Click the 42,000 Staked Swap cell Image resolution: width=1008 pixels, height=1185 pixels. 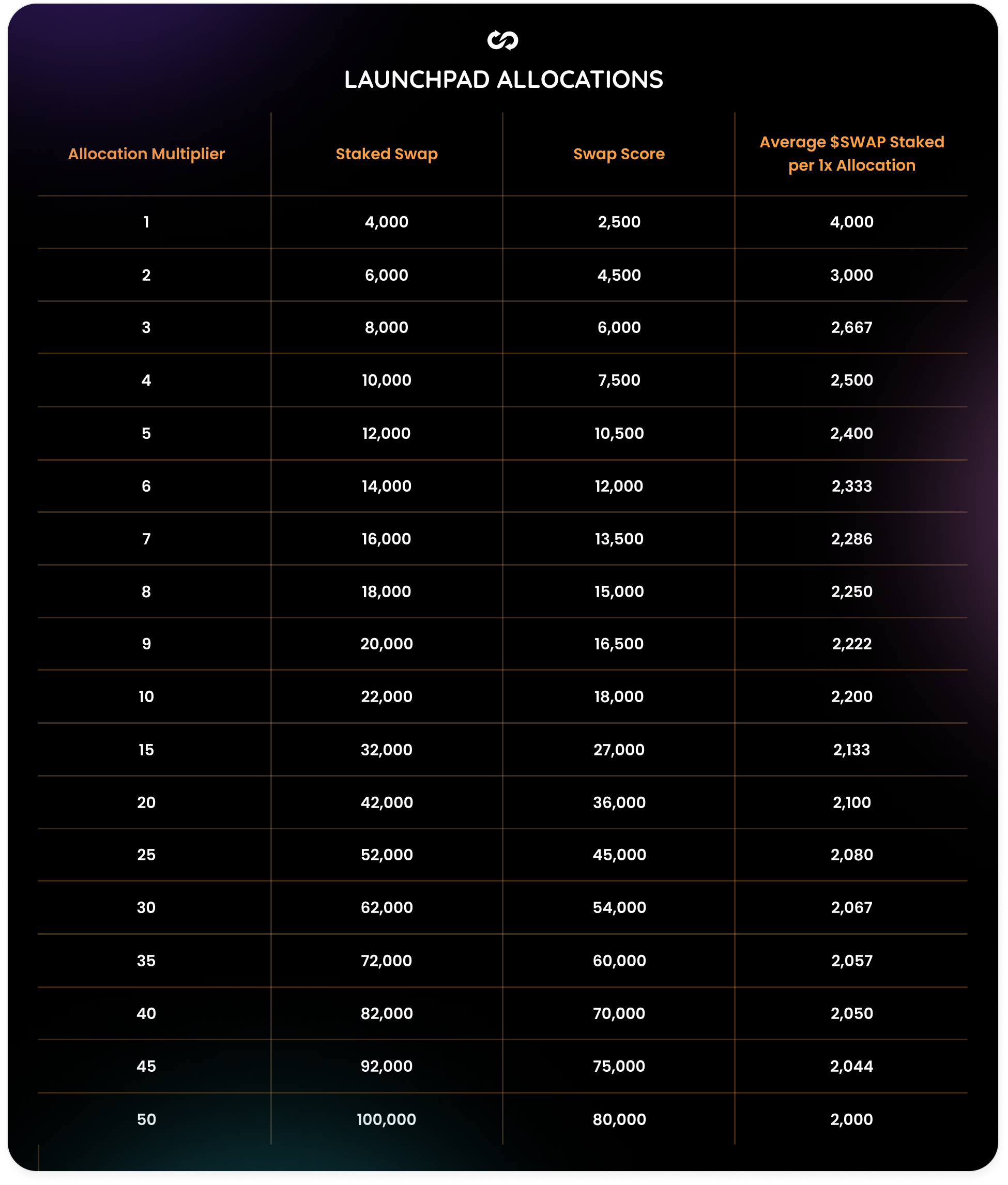(x=387, y=802)
